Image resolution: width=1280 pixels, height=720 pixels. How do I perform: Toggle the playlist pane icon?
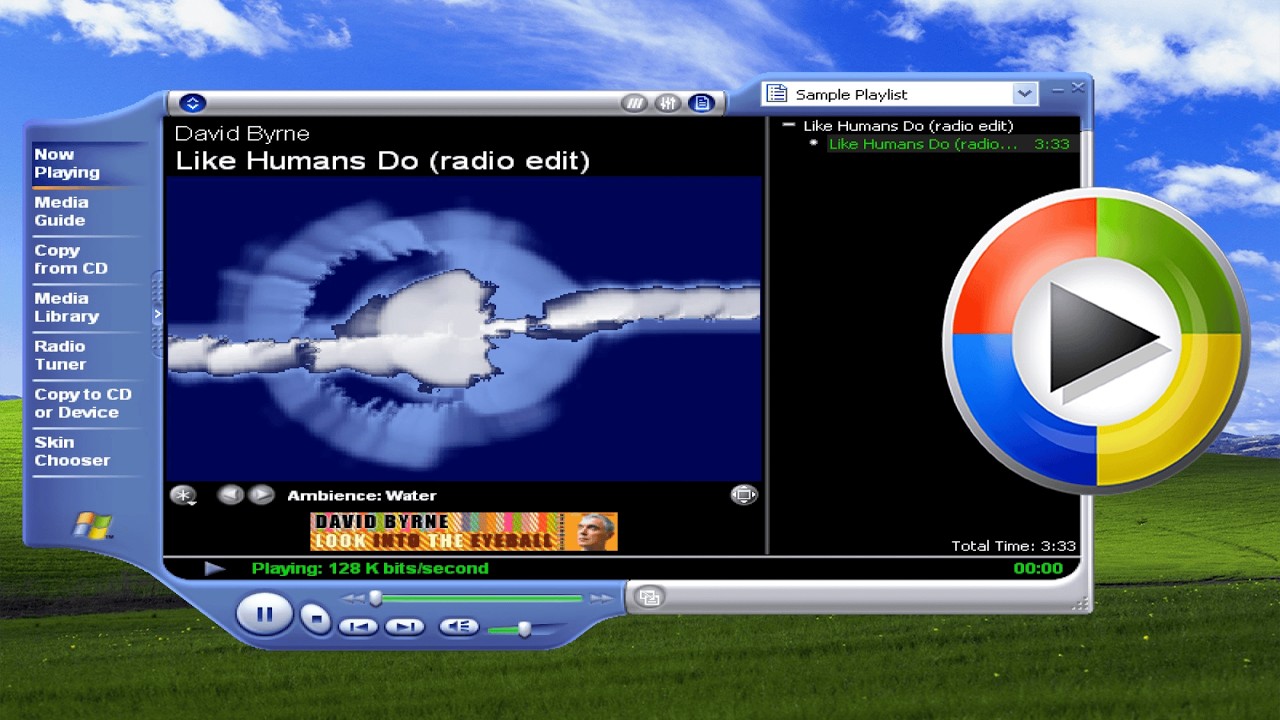(x=701, y=103)
